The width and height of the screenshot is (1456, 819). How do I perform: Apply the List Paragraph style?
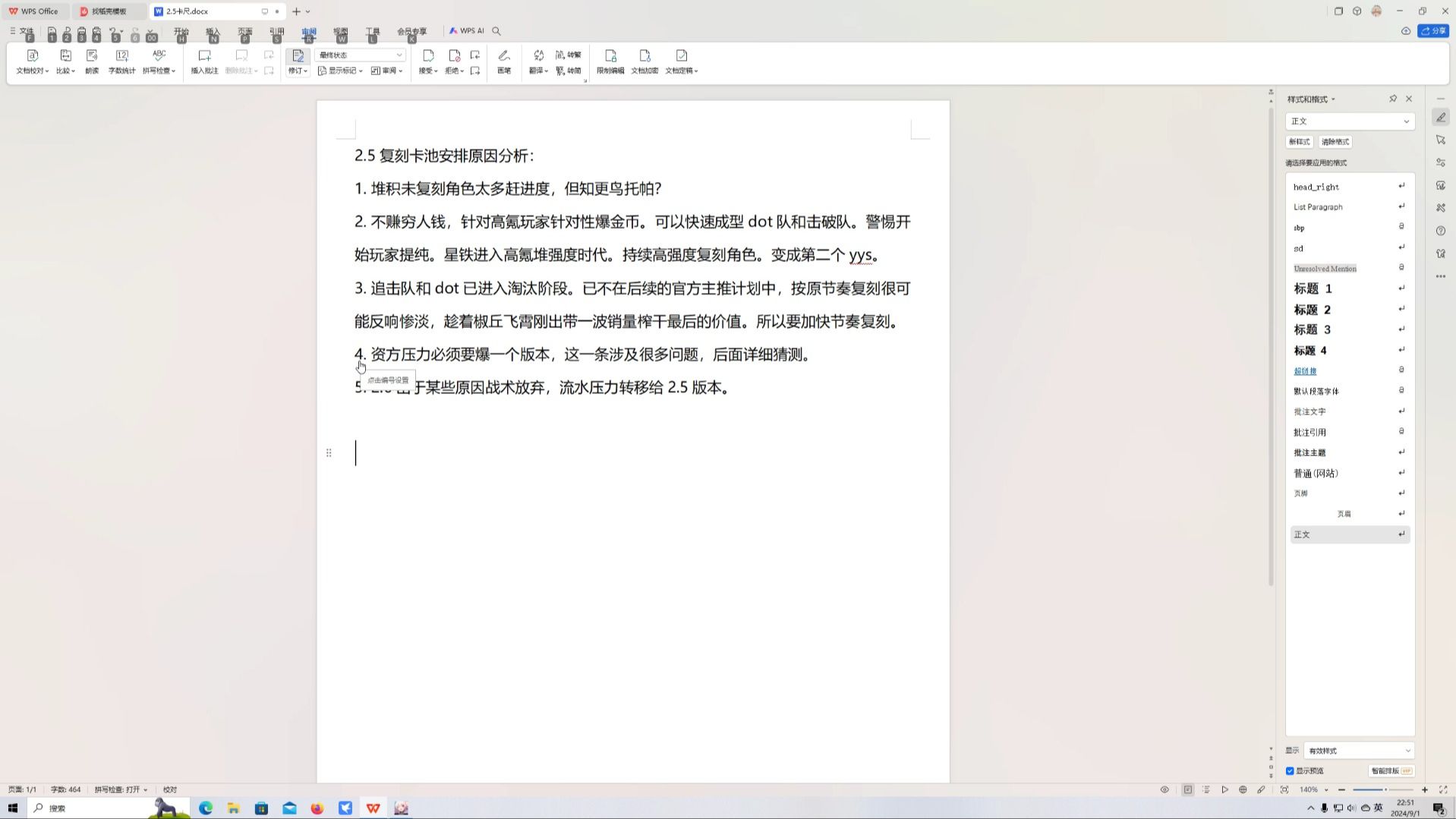pos(1350,206)
